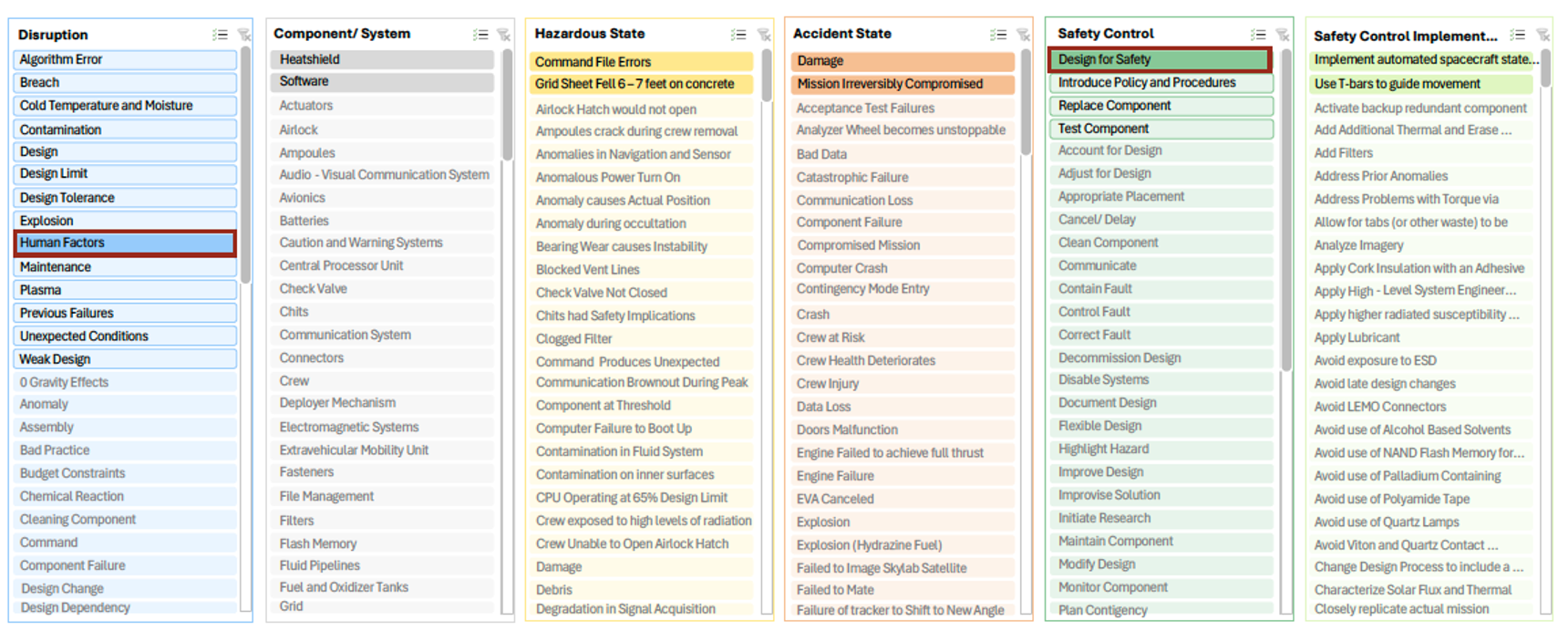Toggle multi-select in the Component/ System slicer

[480, 35]
